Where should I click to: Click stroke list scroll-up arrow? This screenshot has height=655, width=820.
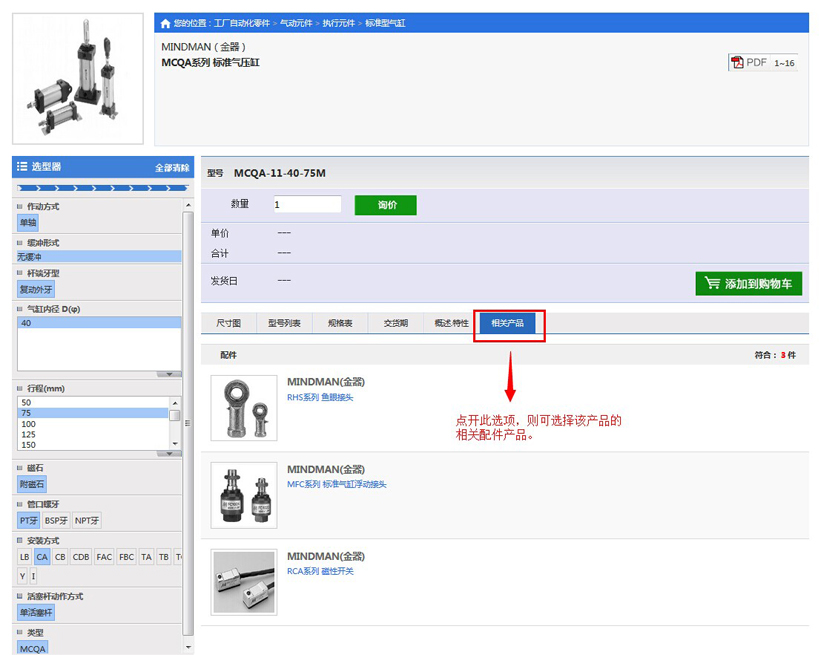click(175, 403)
